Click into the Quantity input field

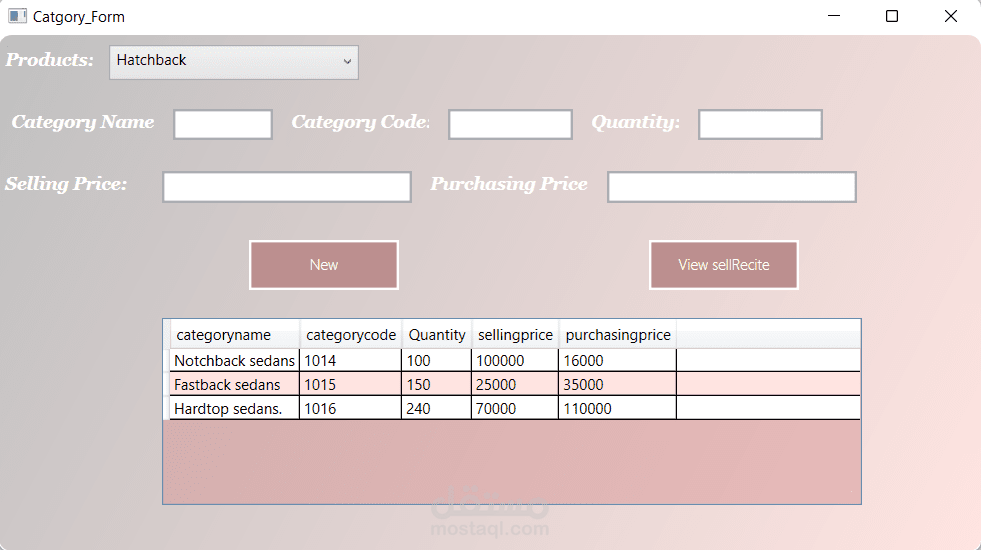pos(760,124)
